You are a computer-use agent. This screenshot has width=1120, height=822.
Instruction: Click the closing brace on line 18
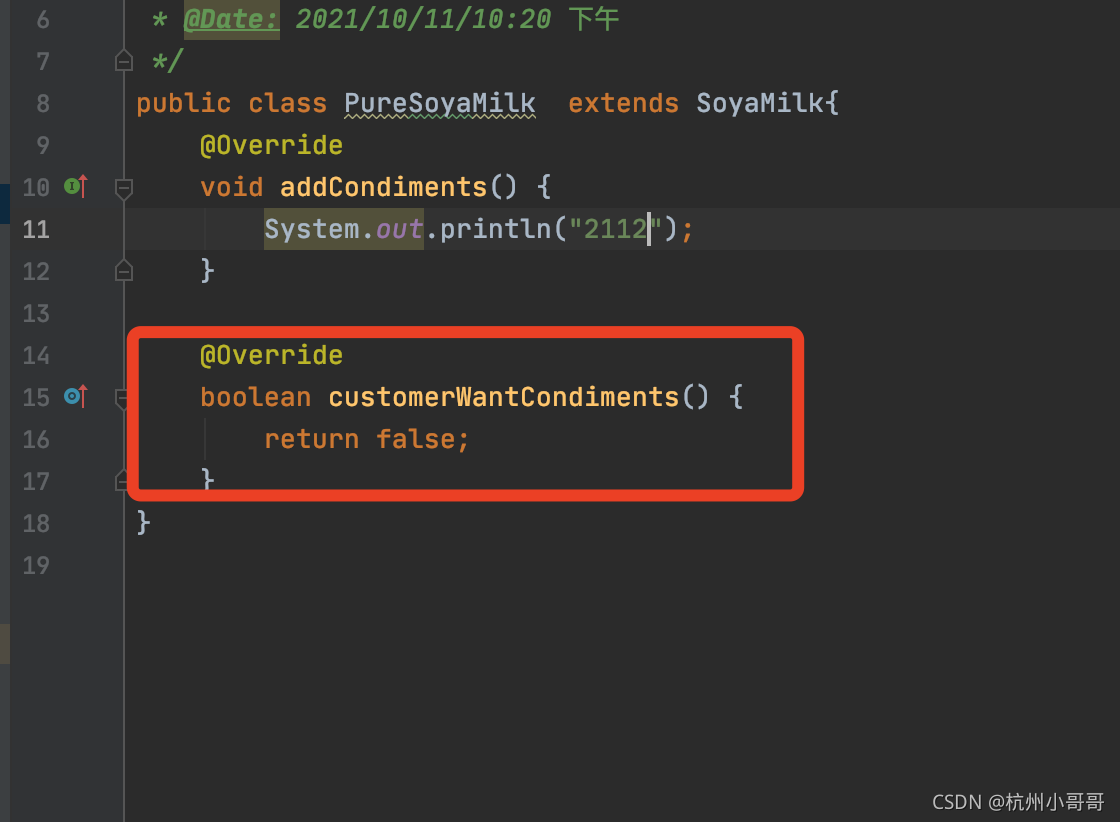pos(143,523)
